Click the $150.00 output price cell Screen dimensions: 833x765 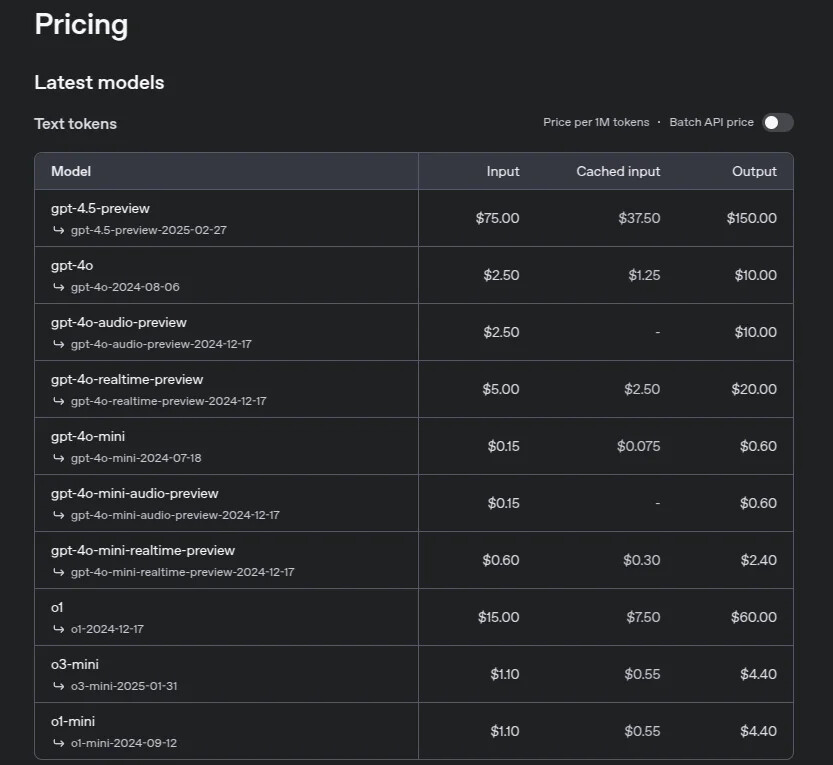point(751,218)
